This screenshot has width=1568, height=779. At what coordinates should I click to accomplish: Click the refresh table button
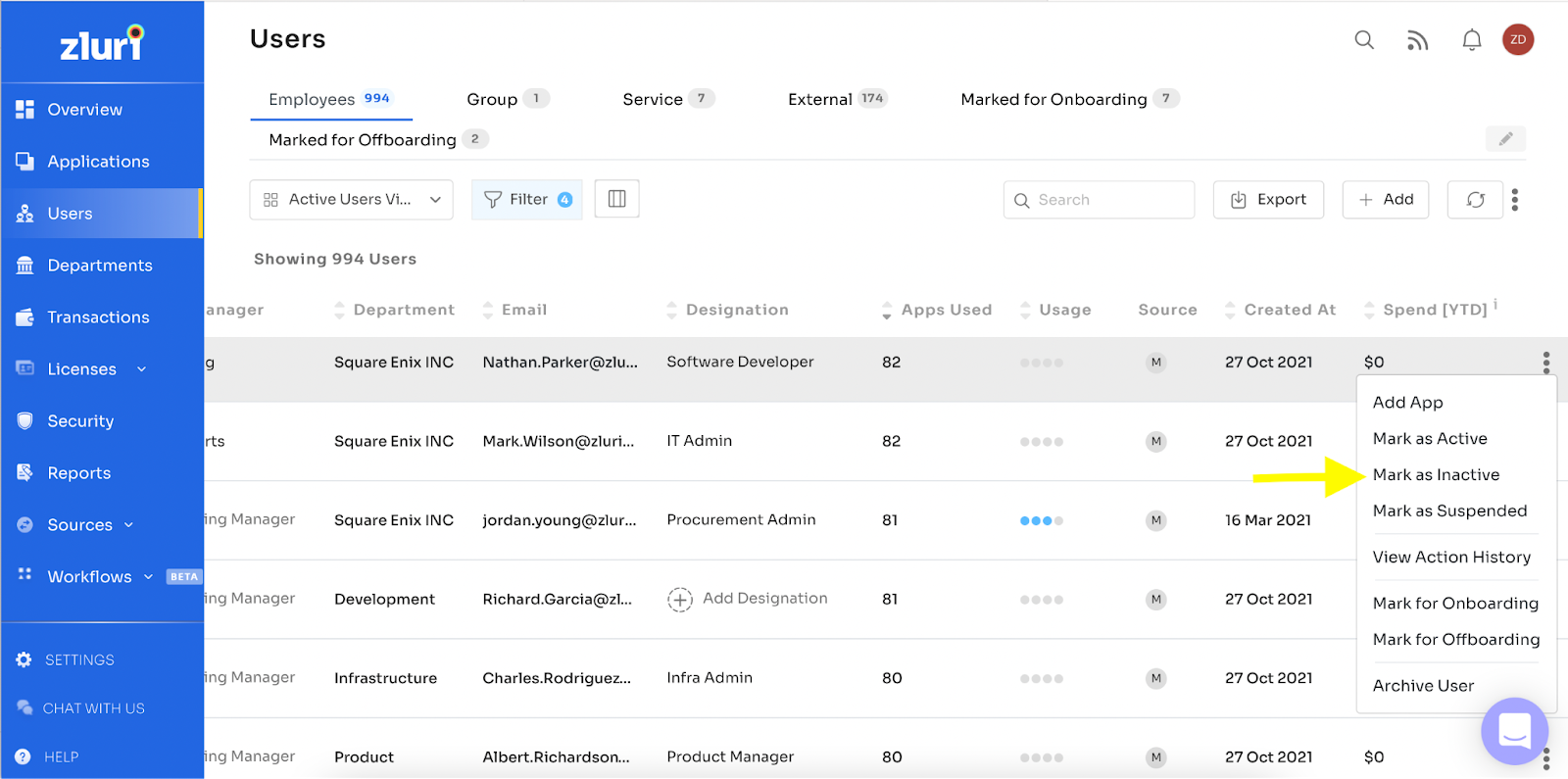pos(1475,200)
